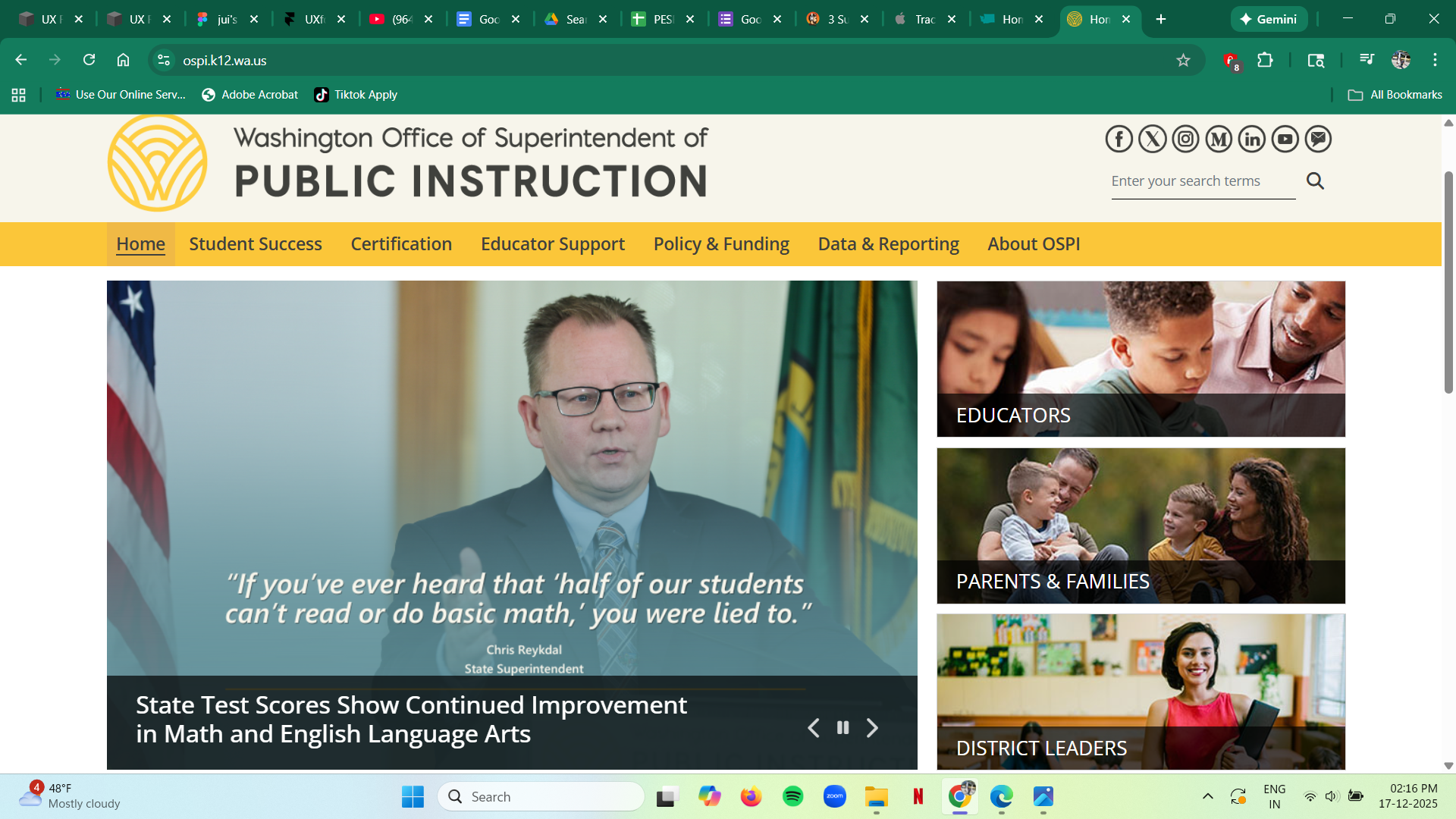
Task: Open OSPI Facebook page icon
Action: click(x=1119, y=139)
